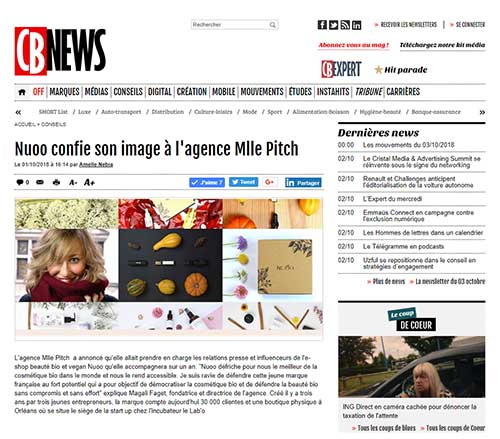Open the Facebook social icon
The image size is (500, 439).
(x=322, y=25)
